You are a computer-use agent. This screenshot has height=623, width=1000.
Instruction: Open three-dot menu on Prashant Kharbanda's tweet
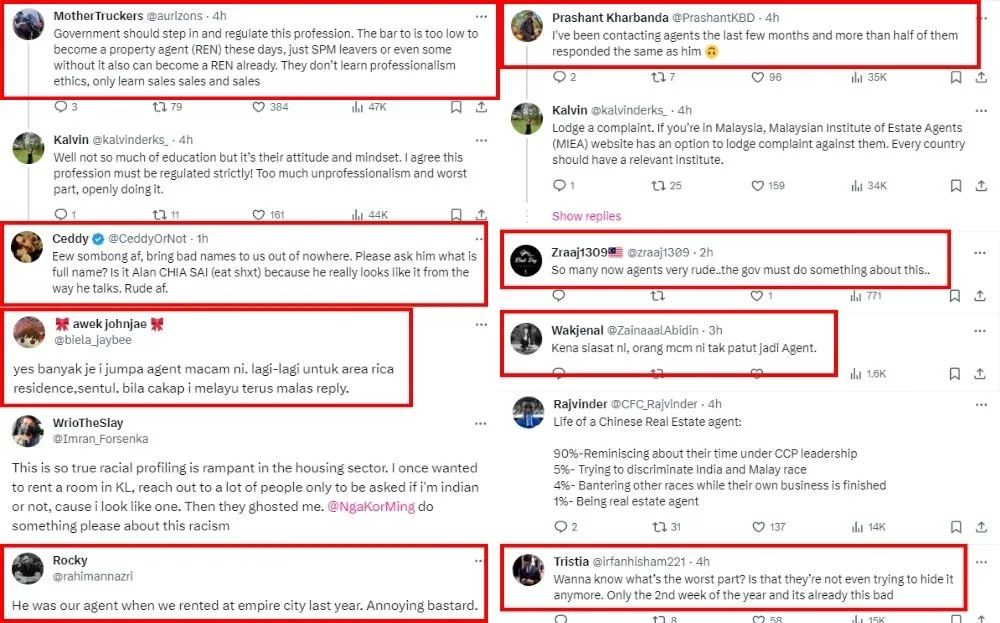pyautogui.click(x=980, y=17)
